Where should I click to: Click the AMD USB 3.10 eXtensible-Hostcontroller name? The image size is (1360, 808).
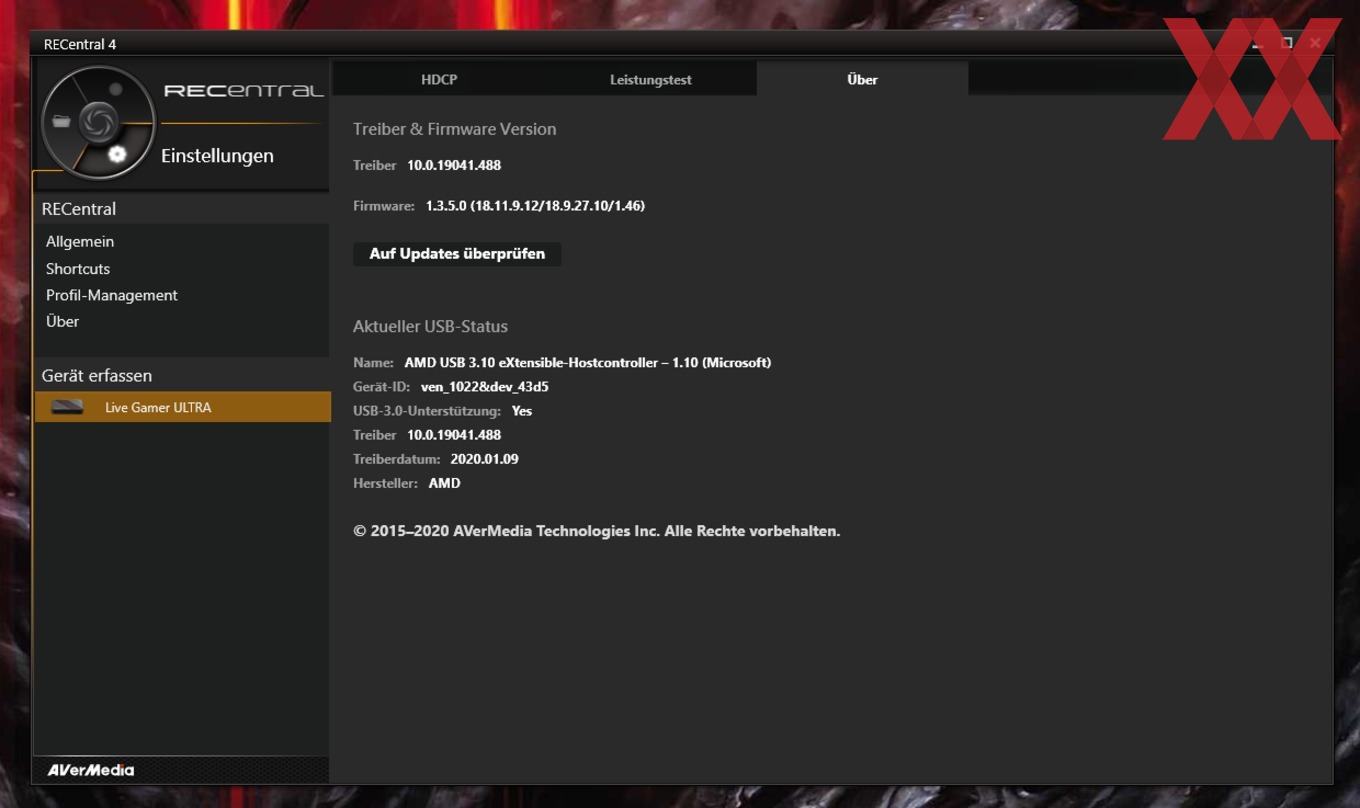(x=588, y=363)
